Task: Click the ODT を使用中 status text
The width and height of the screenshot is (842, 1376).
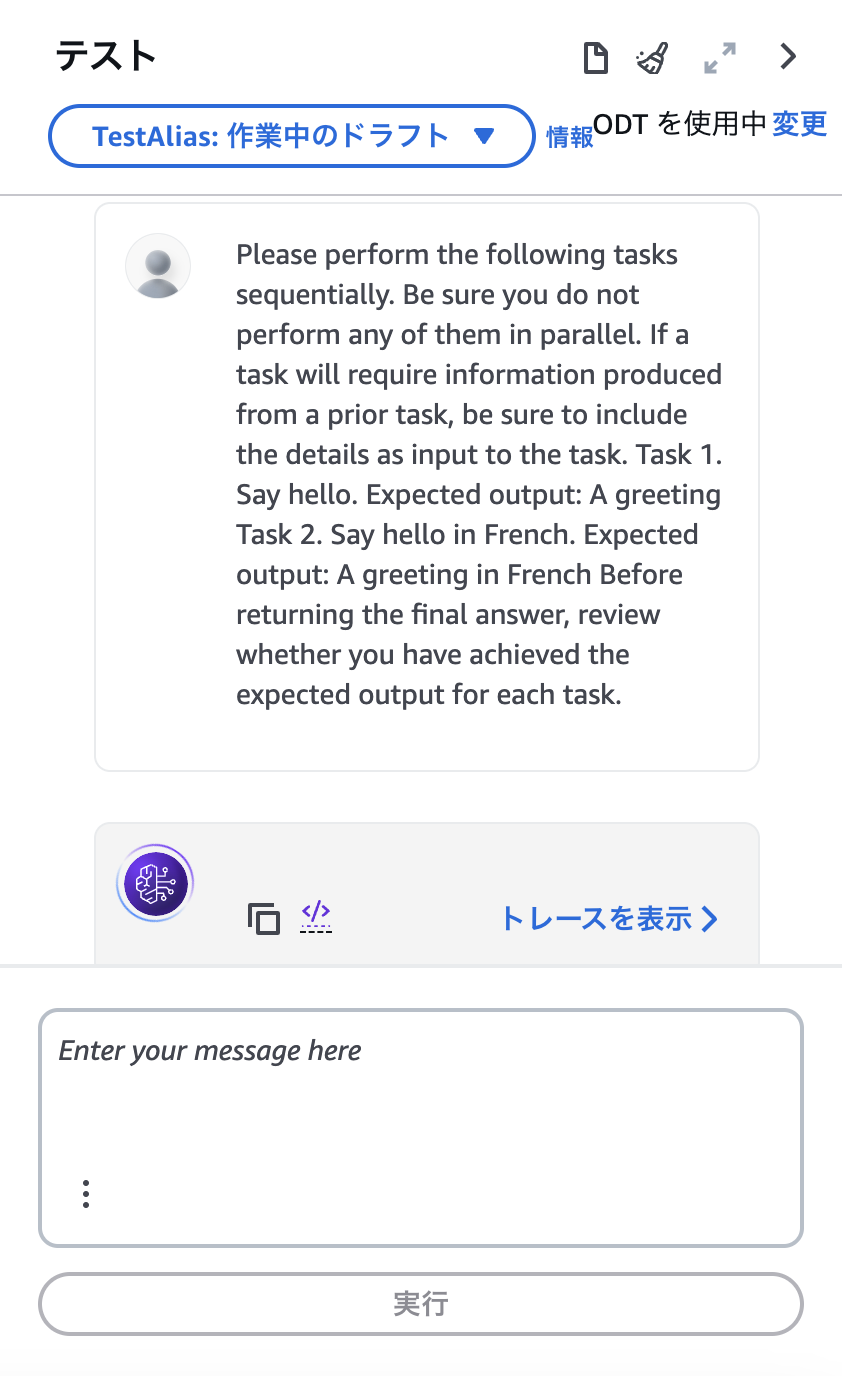Action: 680,124
